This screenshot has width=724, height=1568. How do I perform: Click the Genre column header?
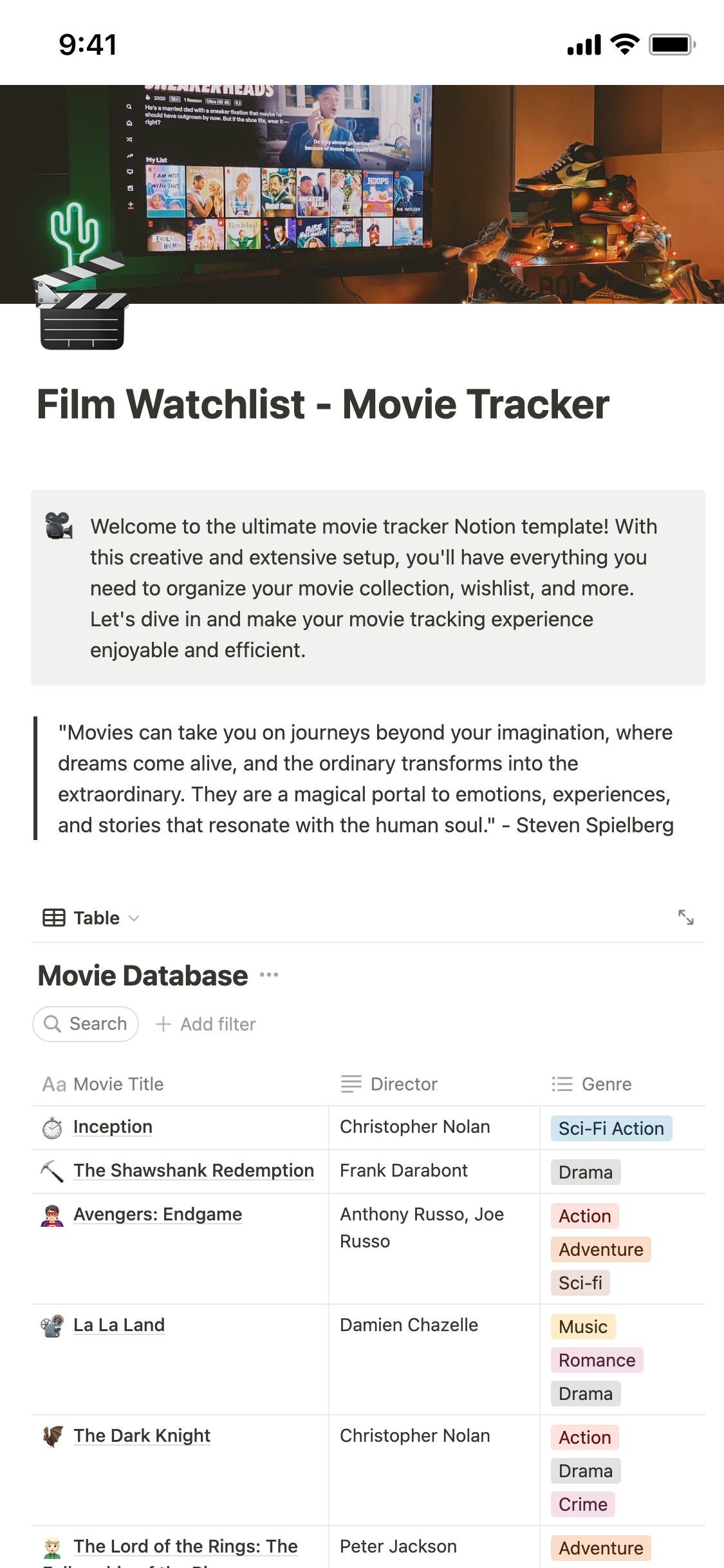click(606, 1084)
